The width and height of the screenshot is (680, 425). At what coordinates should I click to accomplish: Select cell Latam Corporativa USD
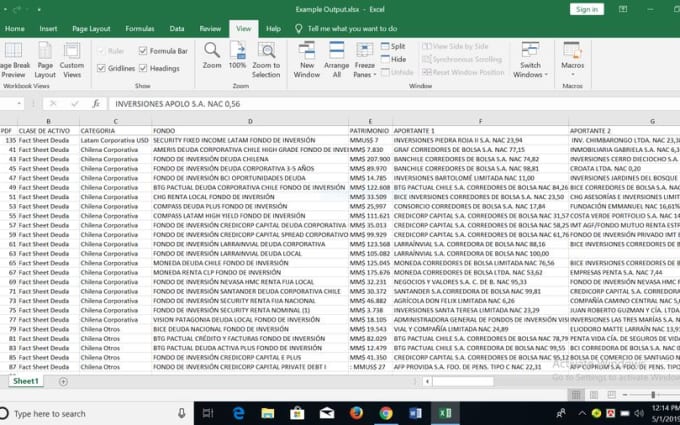tap(115, 140)
